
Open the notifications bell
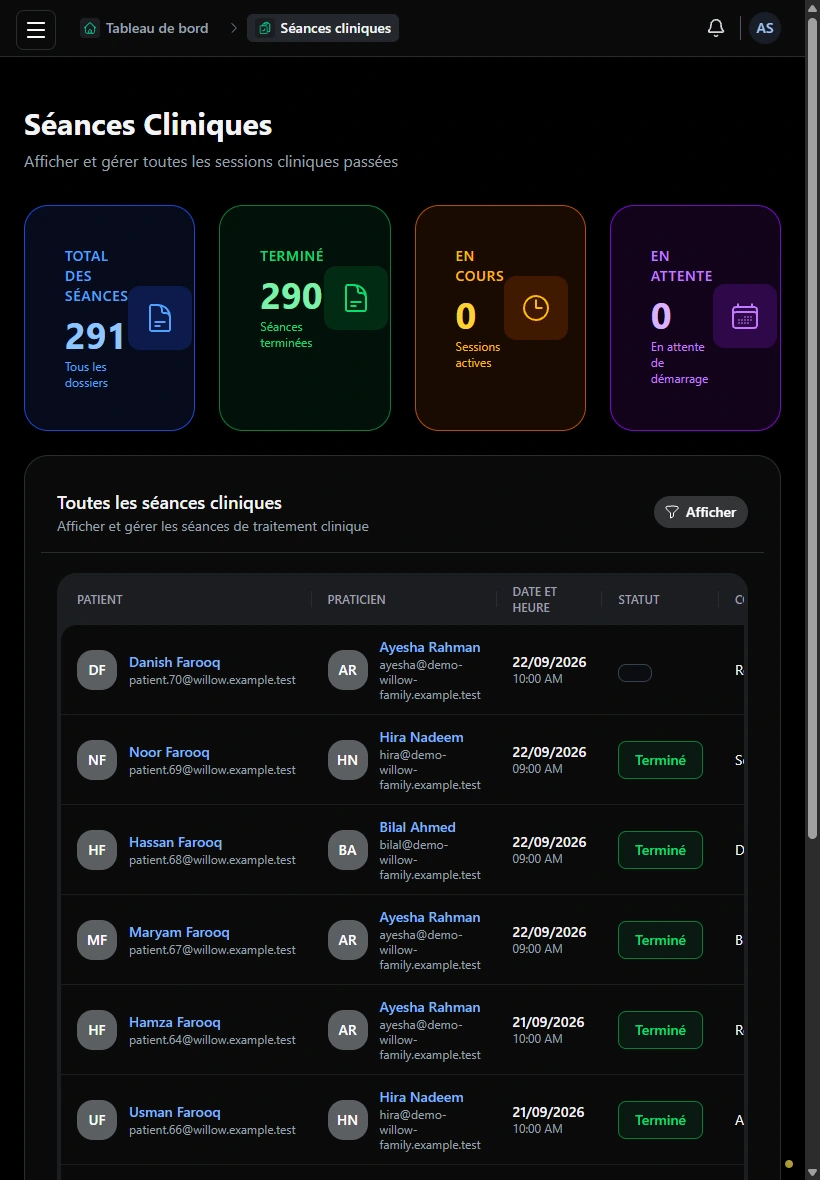715,28
